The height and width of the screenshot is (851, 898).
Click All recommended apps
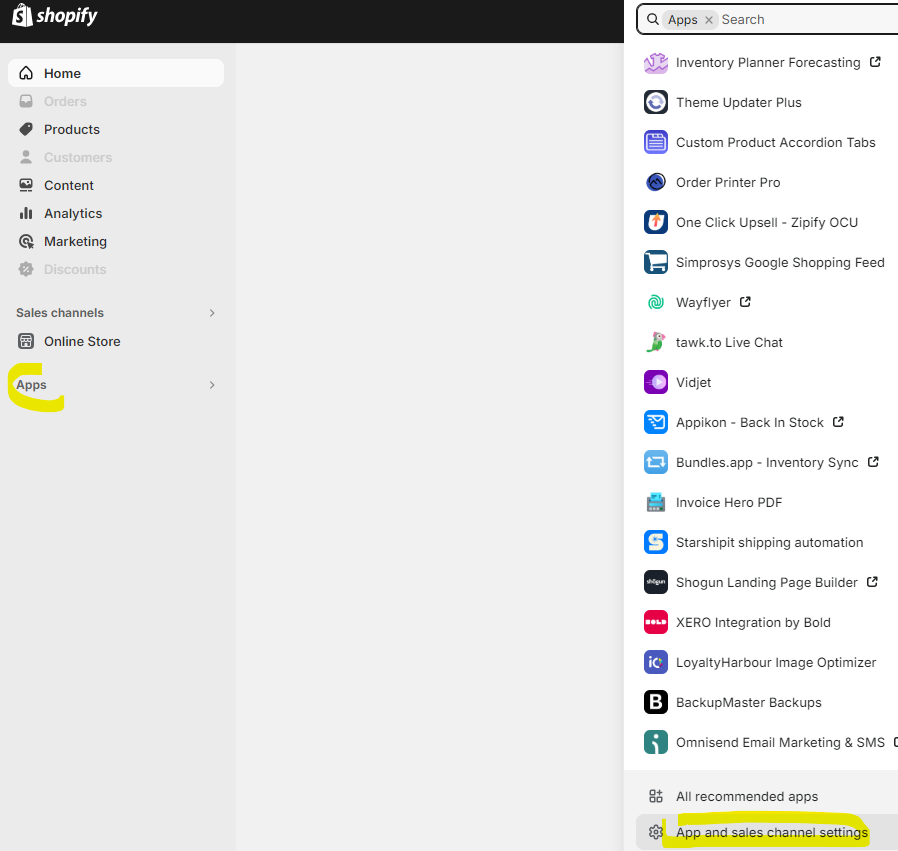point(747,796)
